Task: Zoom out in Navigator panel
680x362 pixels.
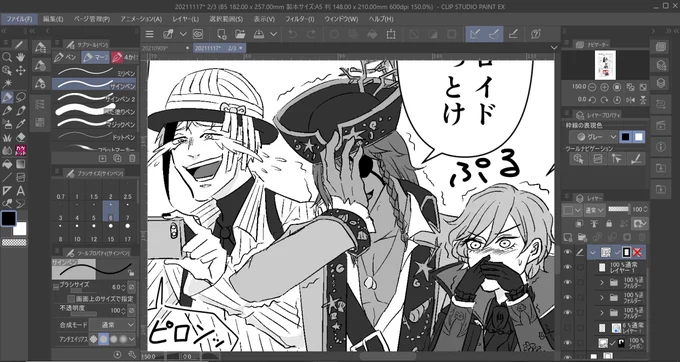Action: pyautogui.click(x=592, y=87)
